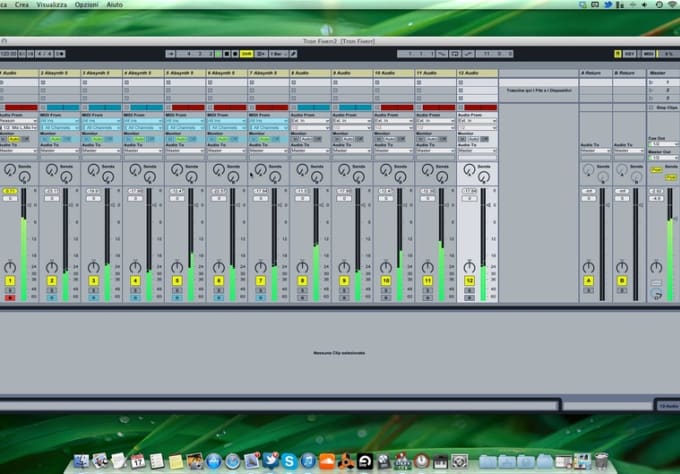The height and width of the screenshot is (474, 680).
Task: Click the Stop button in transport bar
Action: (227, 54)
